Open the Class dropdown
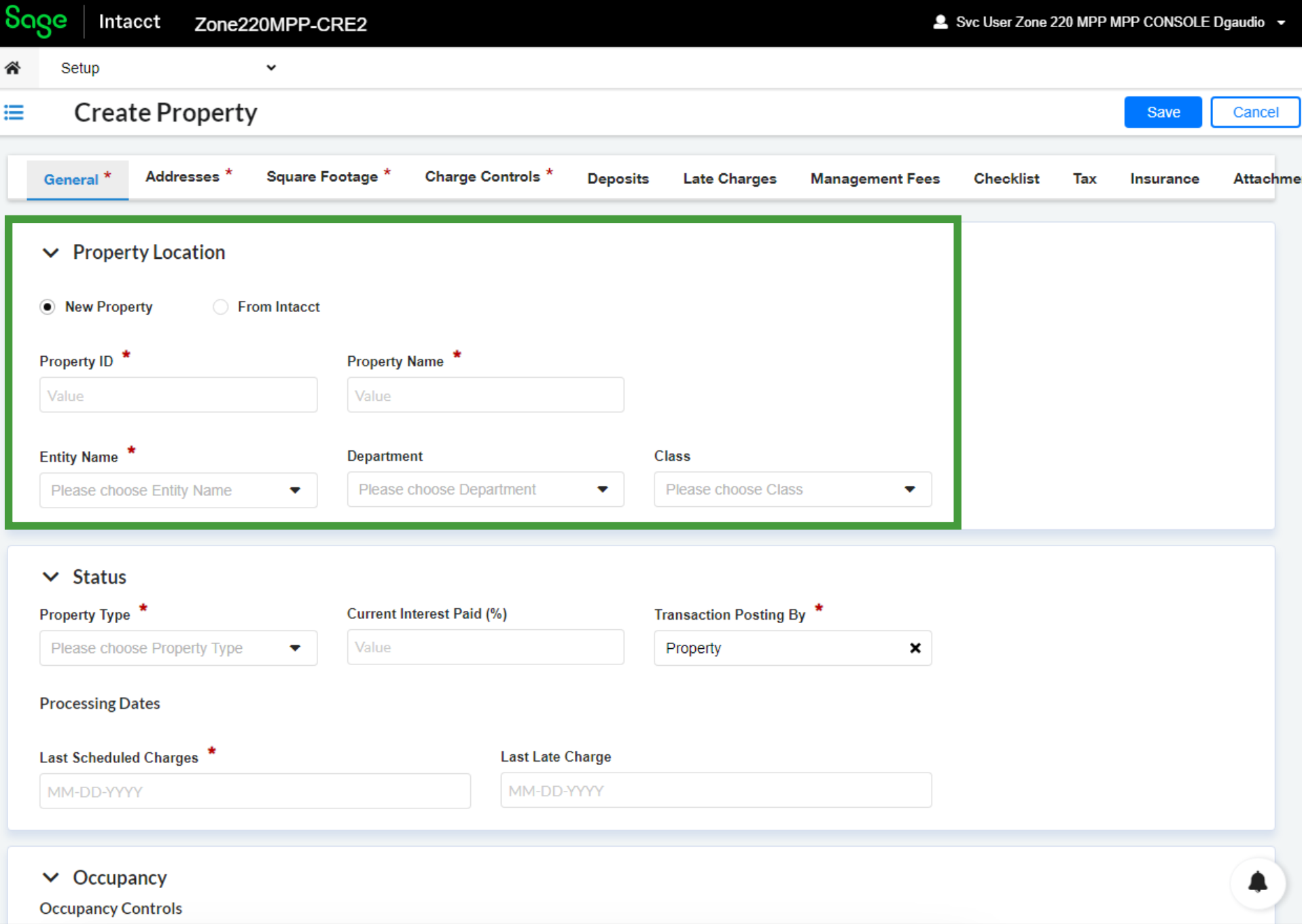This screenshot has width=1302, height=924. coord(792,489)
